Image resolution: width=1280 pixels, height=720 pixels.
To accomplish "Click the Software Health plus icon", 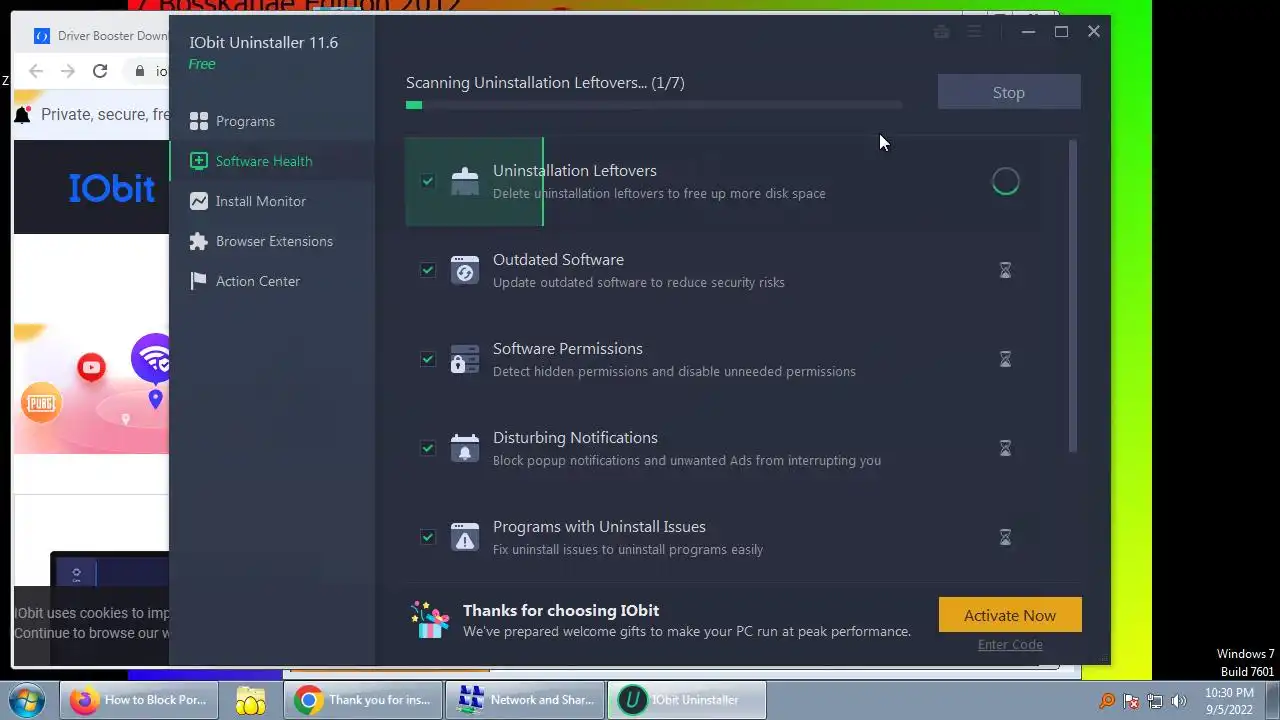I will [199, 161].
